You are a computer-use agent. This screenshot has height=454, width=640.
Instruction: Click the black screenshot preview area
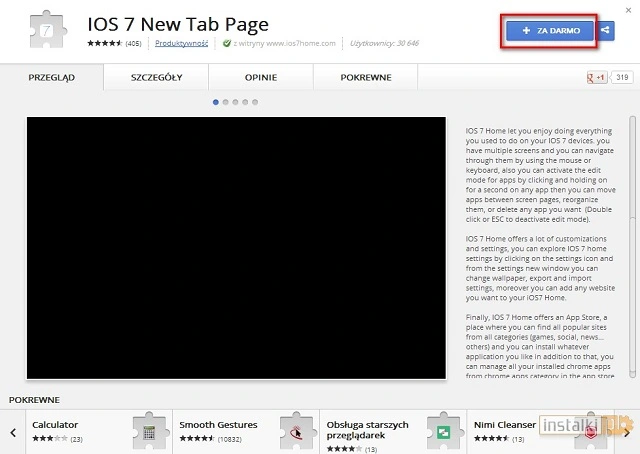coord(236,248)
